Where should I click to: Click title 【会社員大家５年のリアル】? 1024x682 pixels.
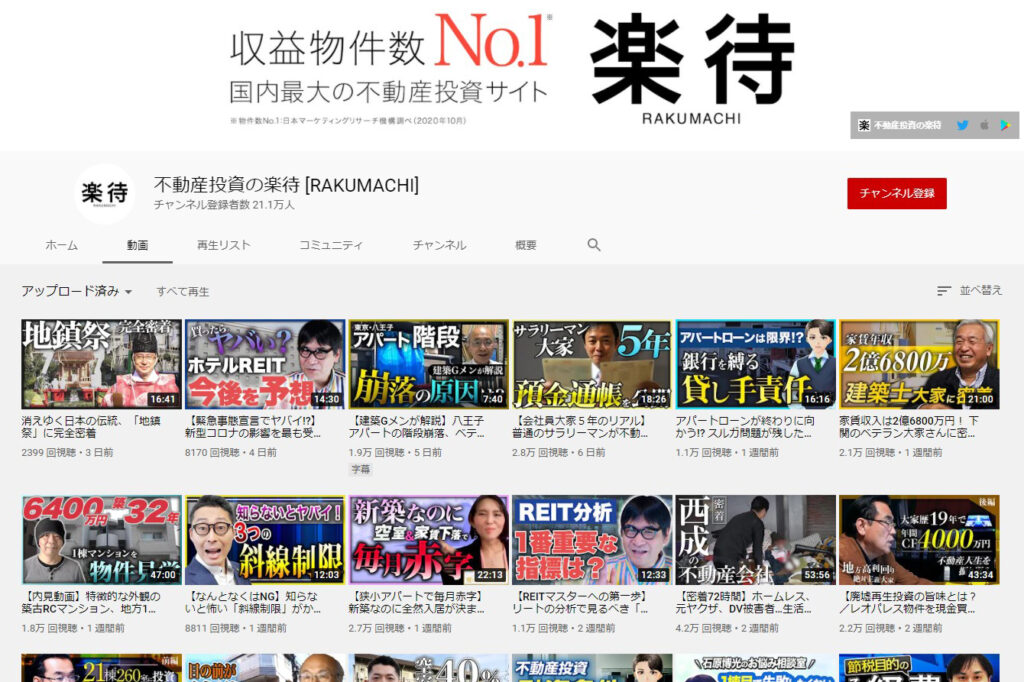579,427
